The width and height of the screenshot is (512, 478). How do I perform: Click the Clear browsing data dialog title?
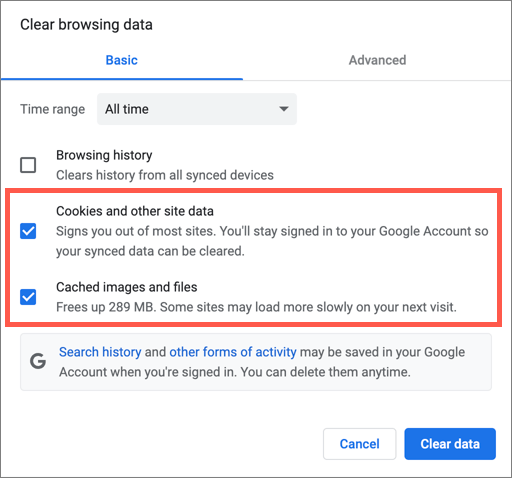click(x=86, y=25)
